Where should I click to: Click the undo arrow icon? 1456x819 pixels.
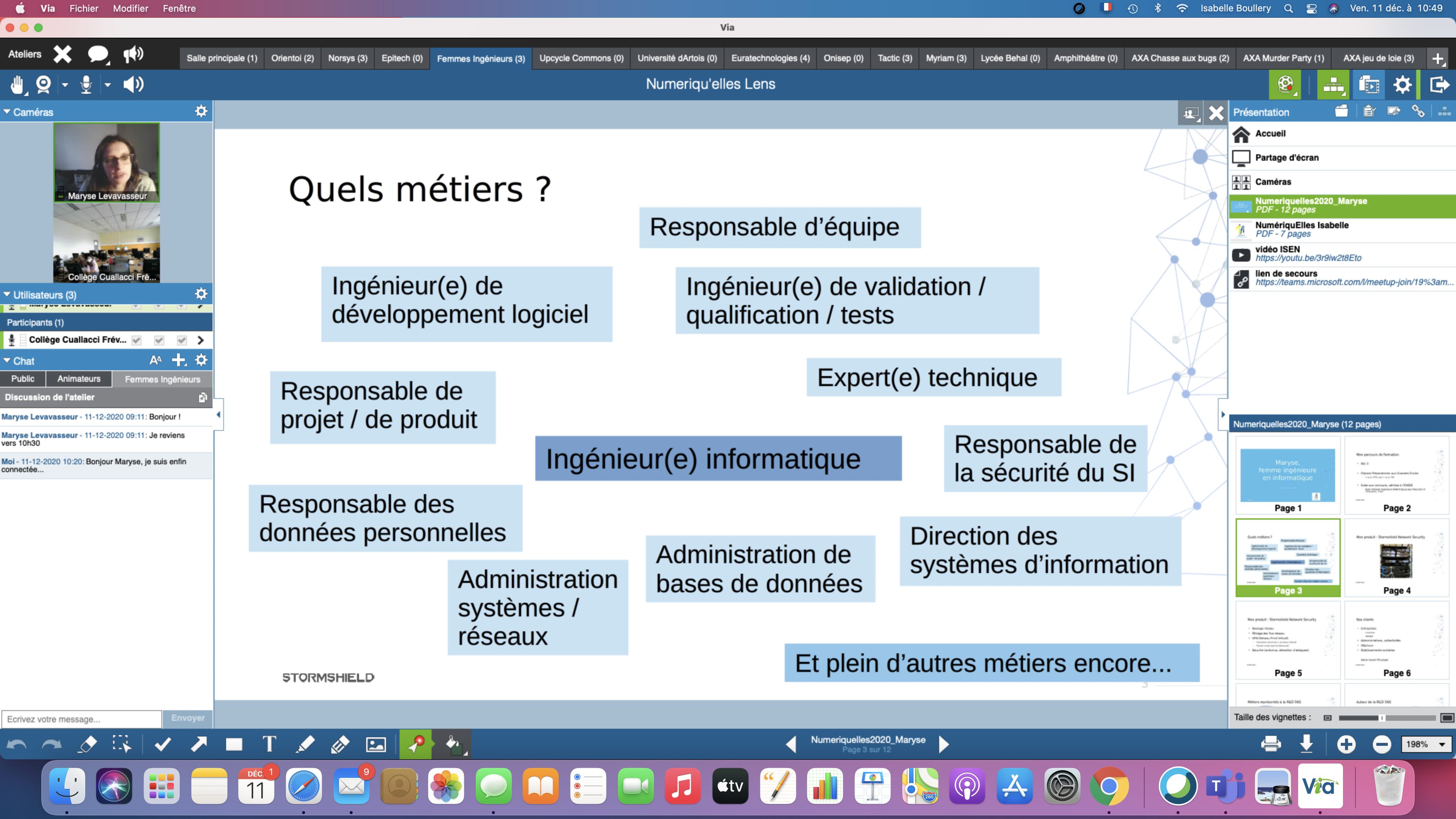pos(17,744)
